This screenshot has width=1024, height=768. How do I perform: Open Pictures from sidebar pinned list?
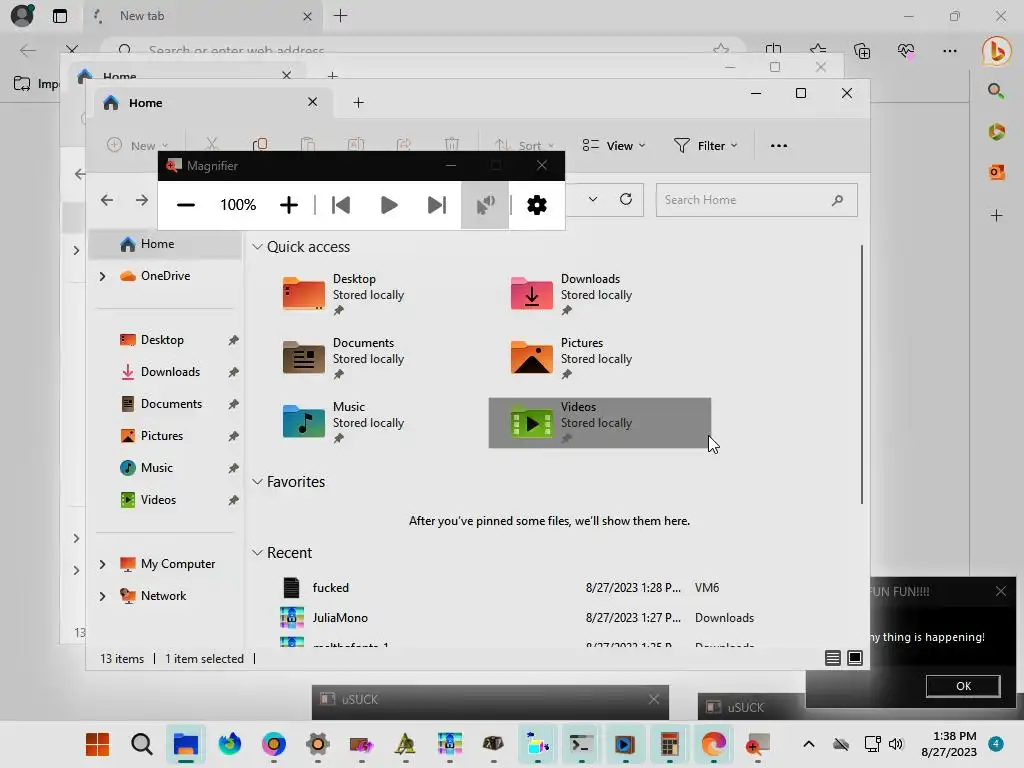(161, 436)
